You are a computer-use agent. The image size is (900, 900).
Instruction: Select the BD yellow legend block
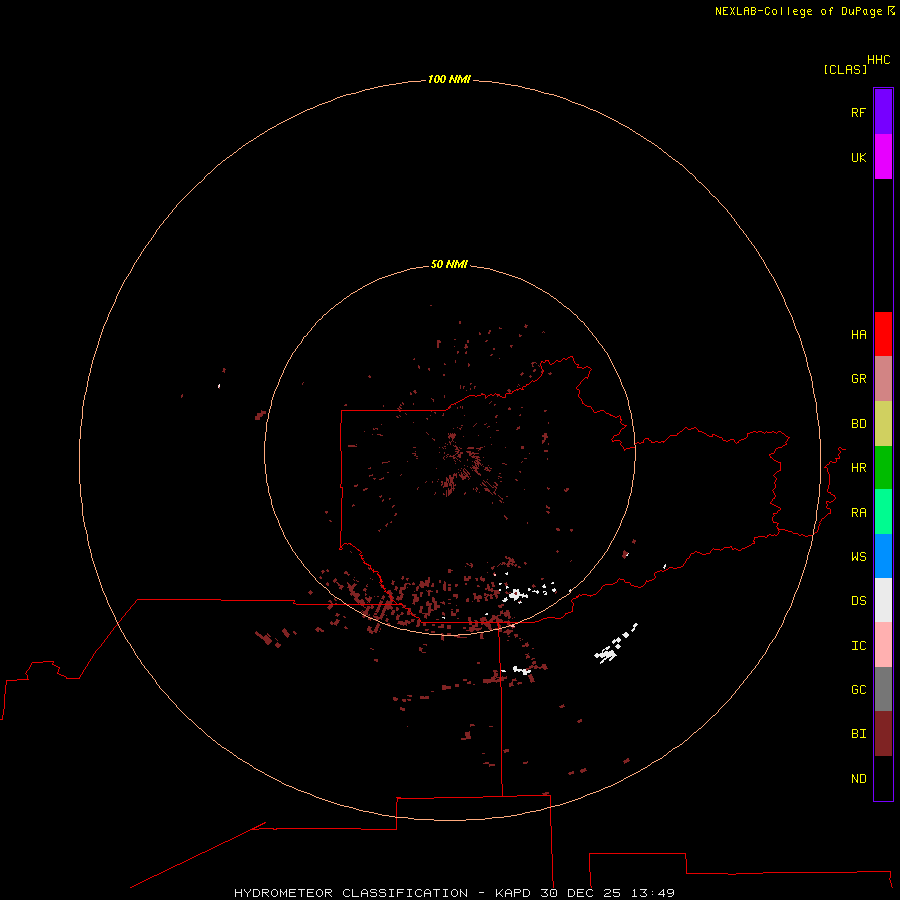pyautogui.click(x=883, y=424)
